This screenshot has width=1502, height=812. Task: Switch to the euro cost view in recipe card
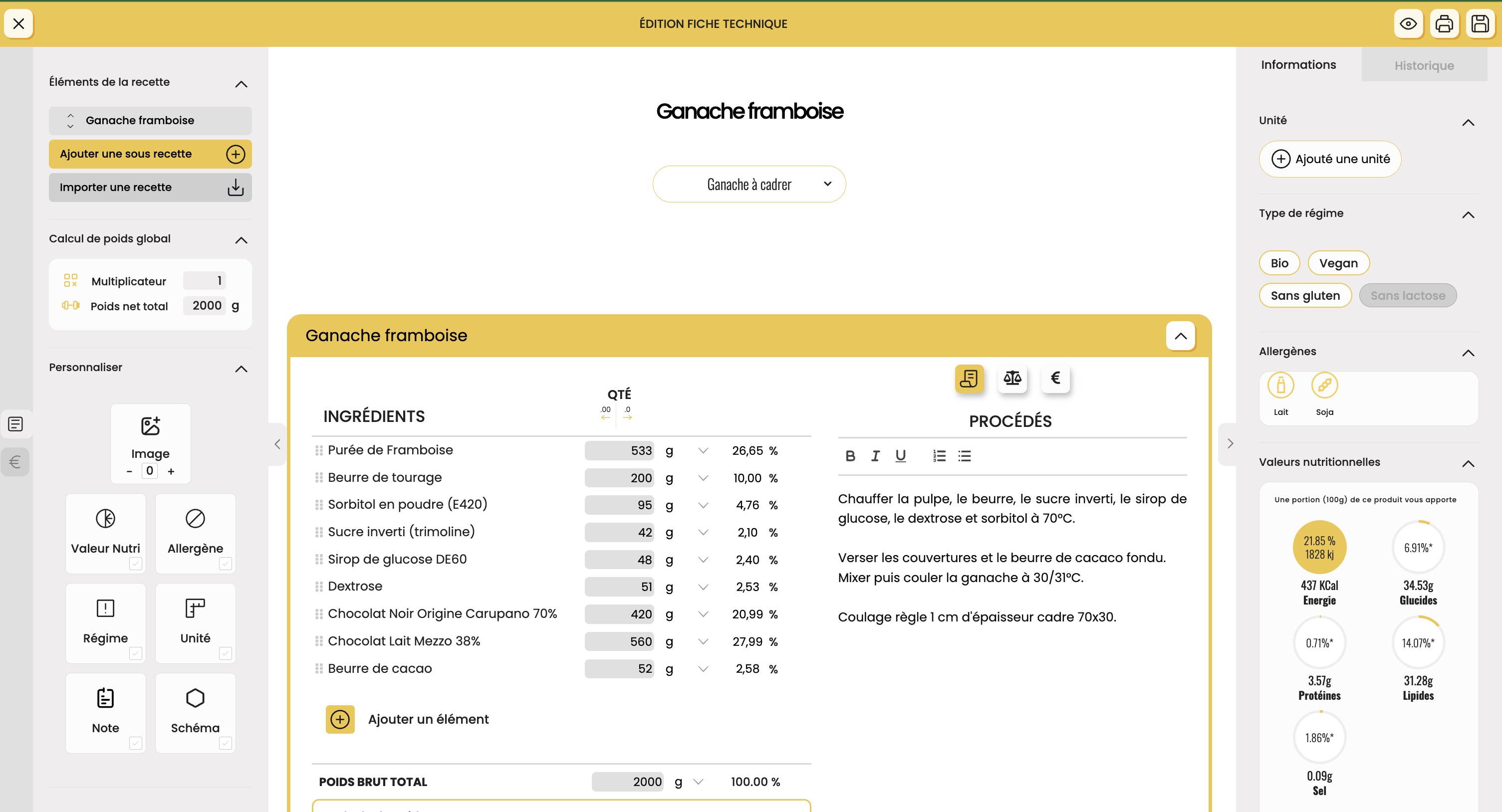coord(1055,378)
